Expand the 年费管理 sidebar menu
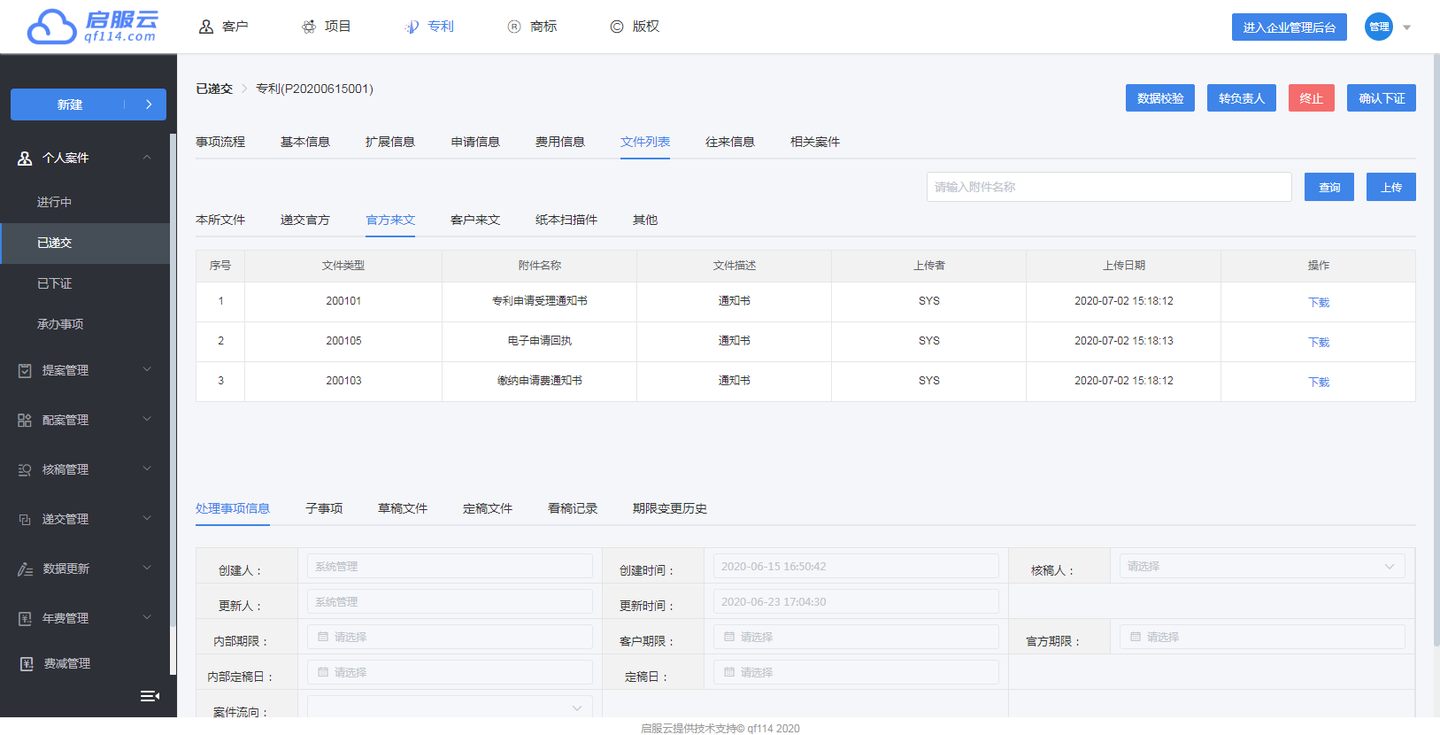This screenshot has width=1440, height=735. click(147, 618)
